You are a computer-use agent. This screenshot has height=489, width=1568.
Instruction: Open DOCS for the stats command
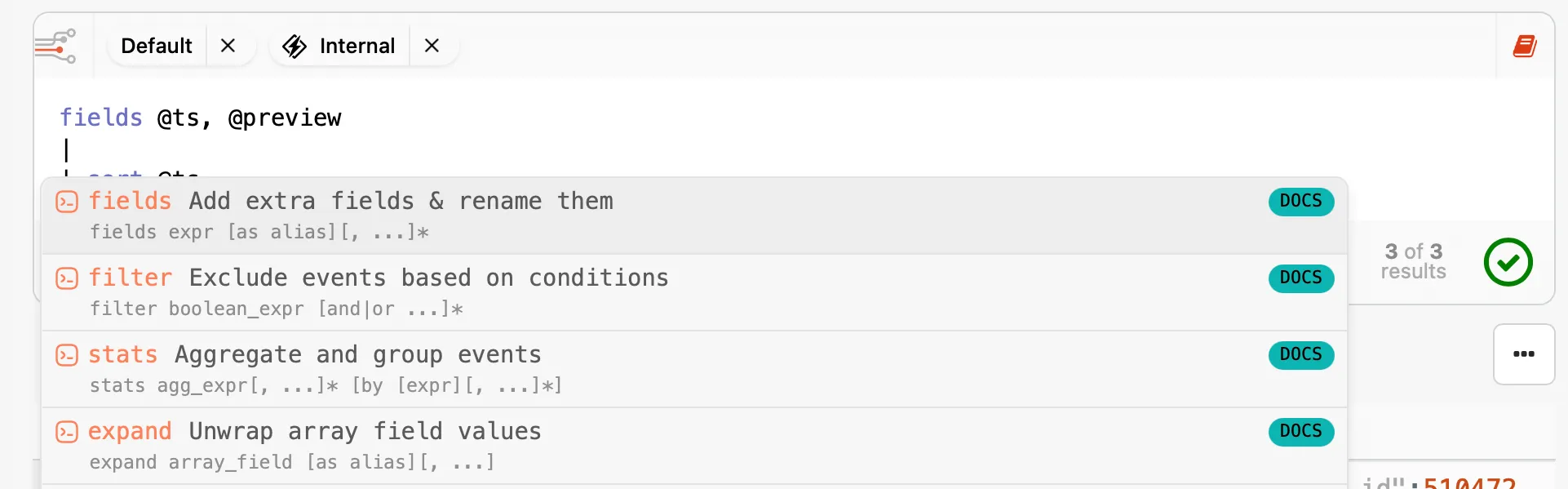[1300, 355]
